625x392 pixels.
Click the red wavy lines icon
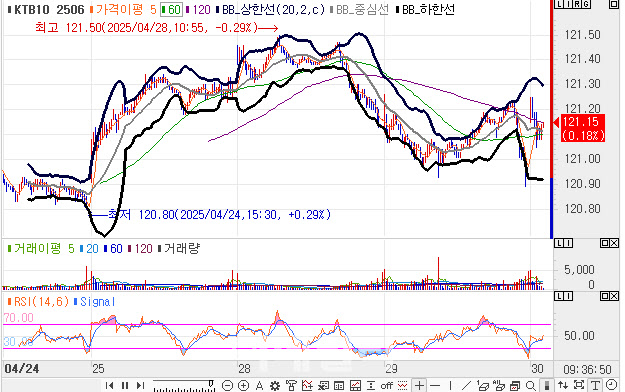coord(403,386)
